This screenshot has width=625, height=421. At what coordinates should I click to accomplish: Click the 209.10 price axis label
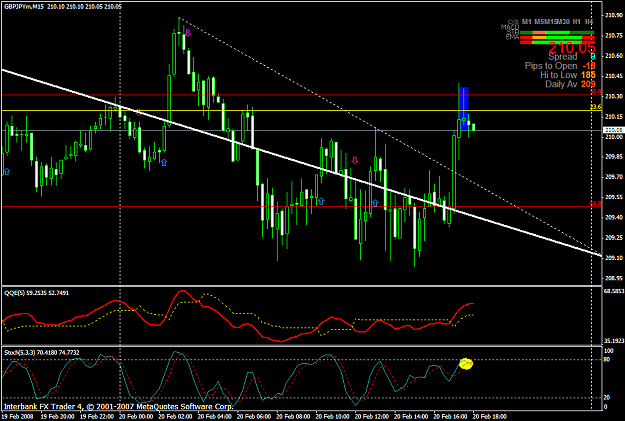point(613,258)
